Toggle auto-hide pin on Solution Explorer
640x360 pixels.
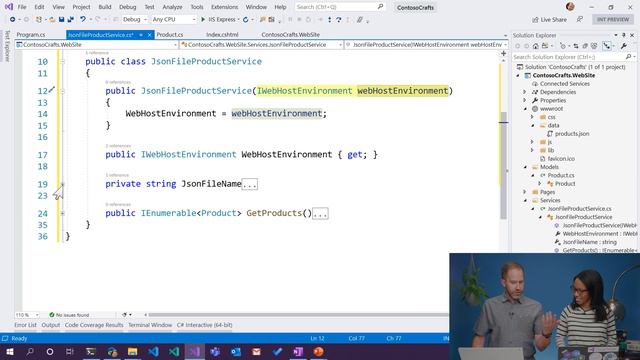pyautogui.click(x=624, y=36)
